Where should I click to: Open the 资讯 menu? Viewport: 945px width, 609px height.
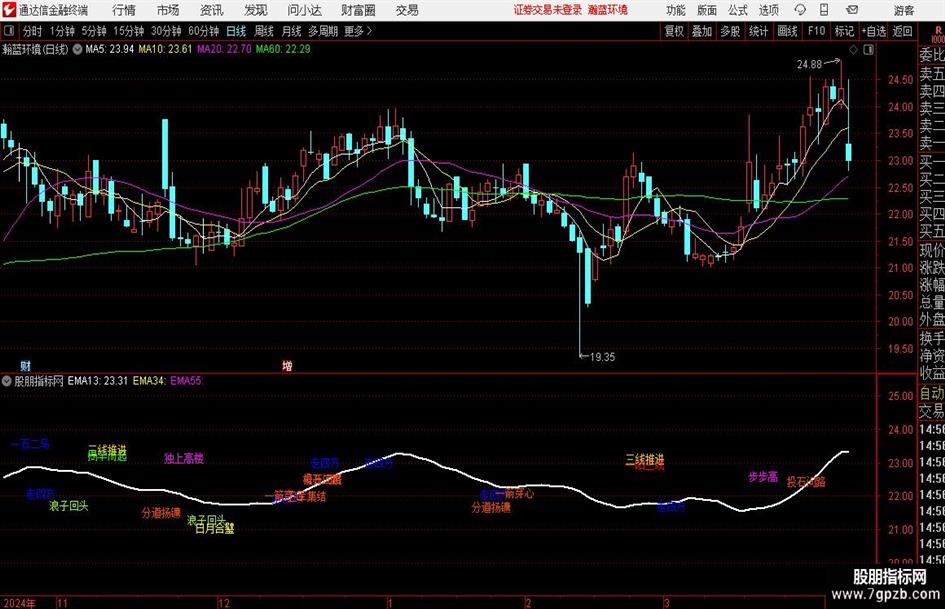click(x=212, y=10)
